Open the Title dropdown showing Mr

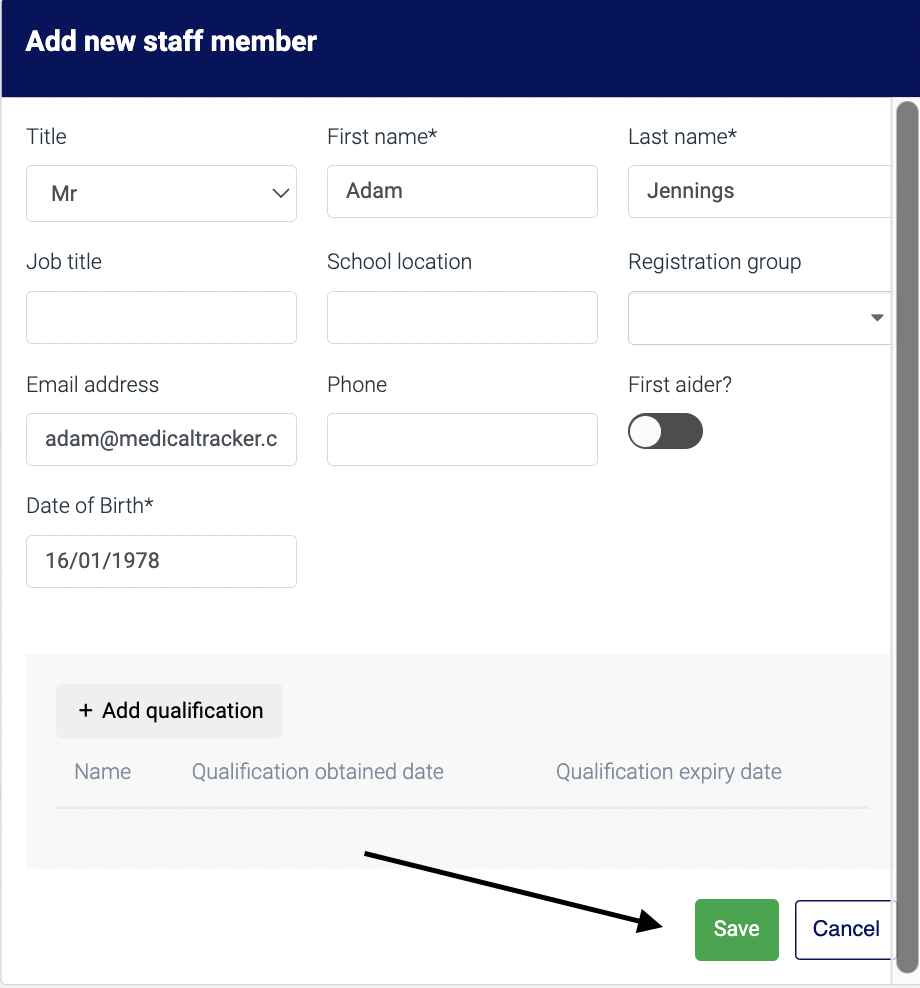pyautogui.click(x=160, y=193)
